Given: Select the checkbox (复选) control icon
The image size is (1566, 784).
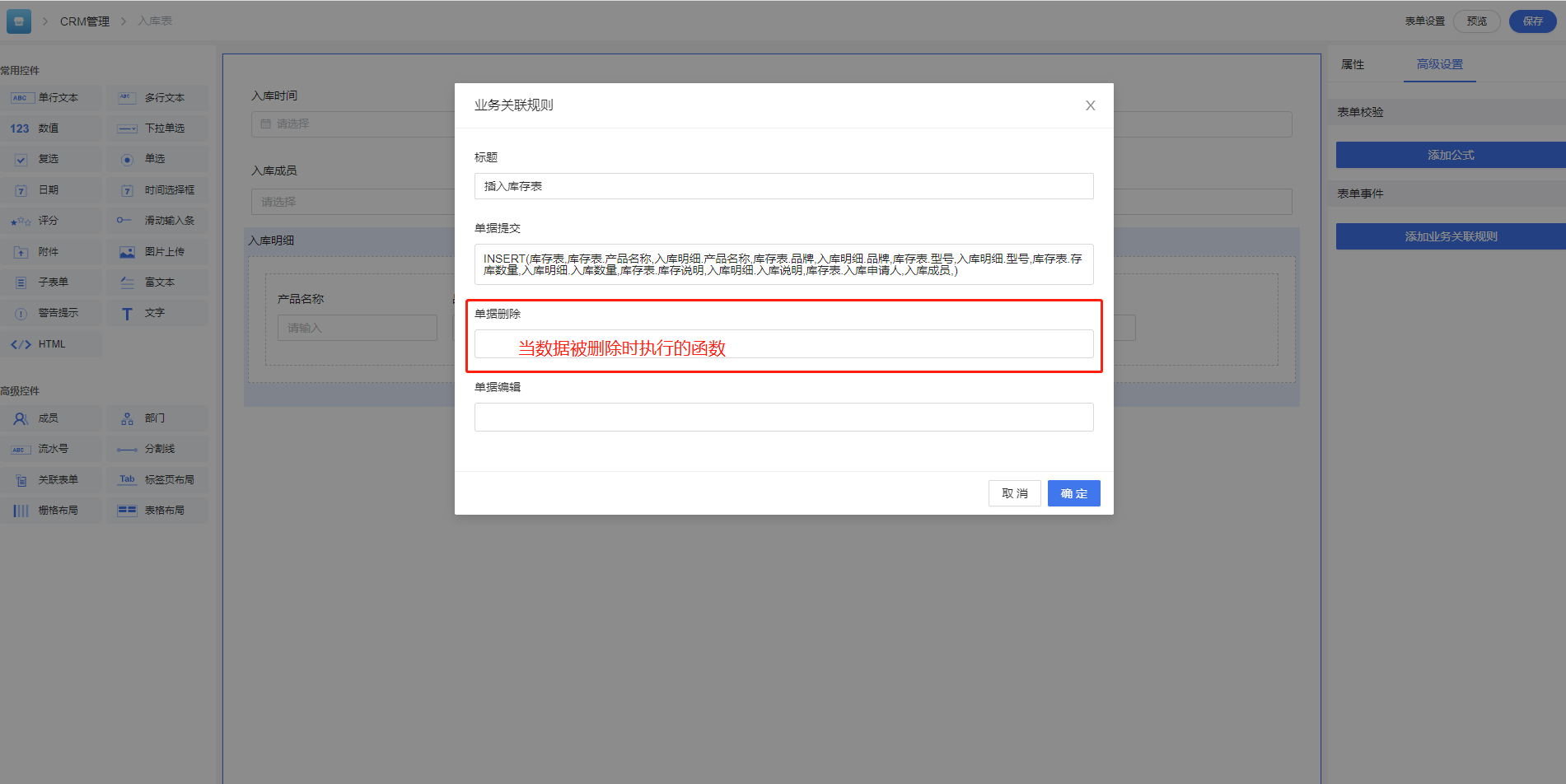Looking at the screenshot, I should (x=21, y=160).
